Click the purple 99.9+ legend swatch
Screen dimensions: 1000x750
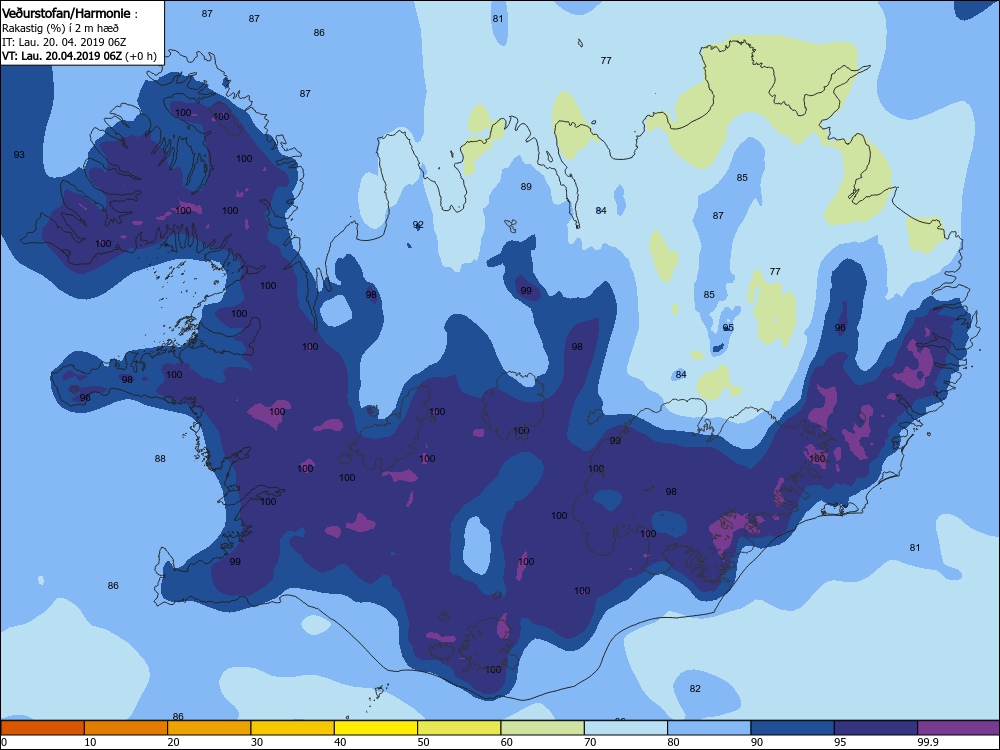click(x=959, y=728)
